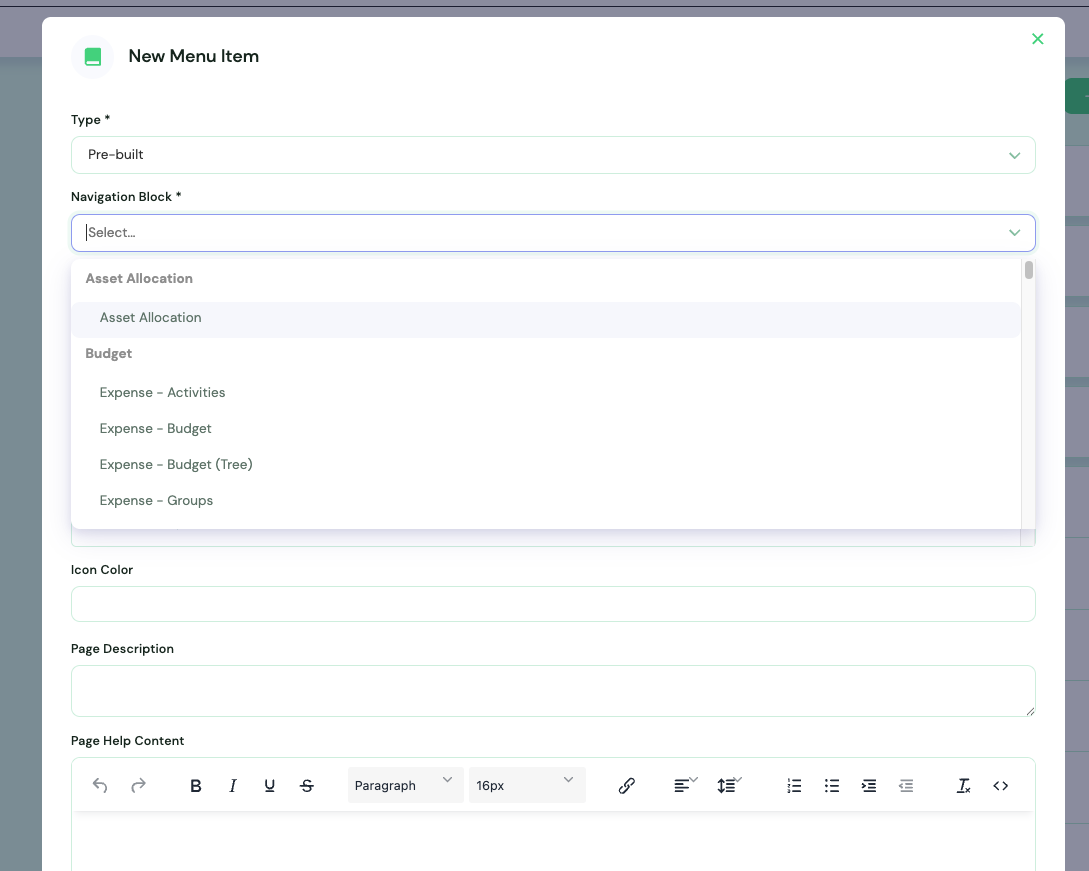Select Expense - Activities from the list
Viewport: 1089px width, 871px height.
click(546, 392)
